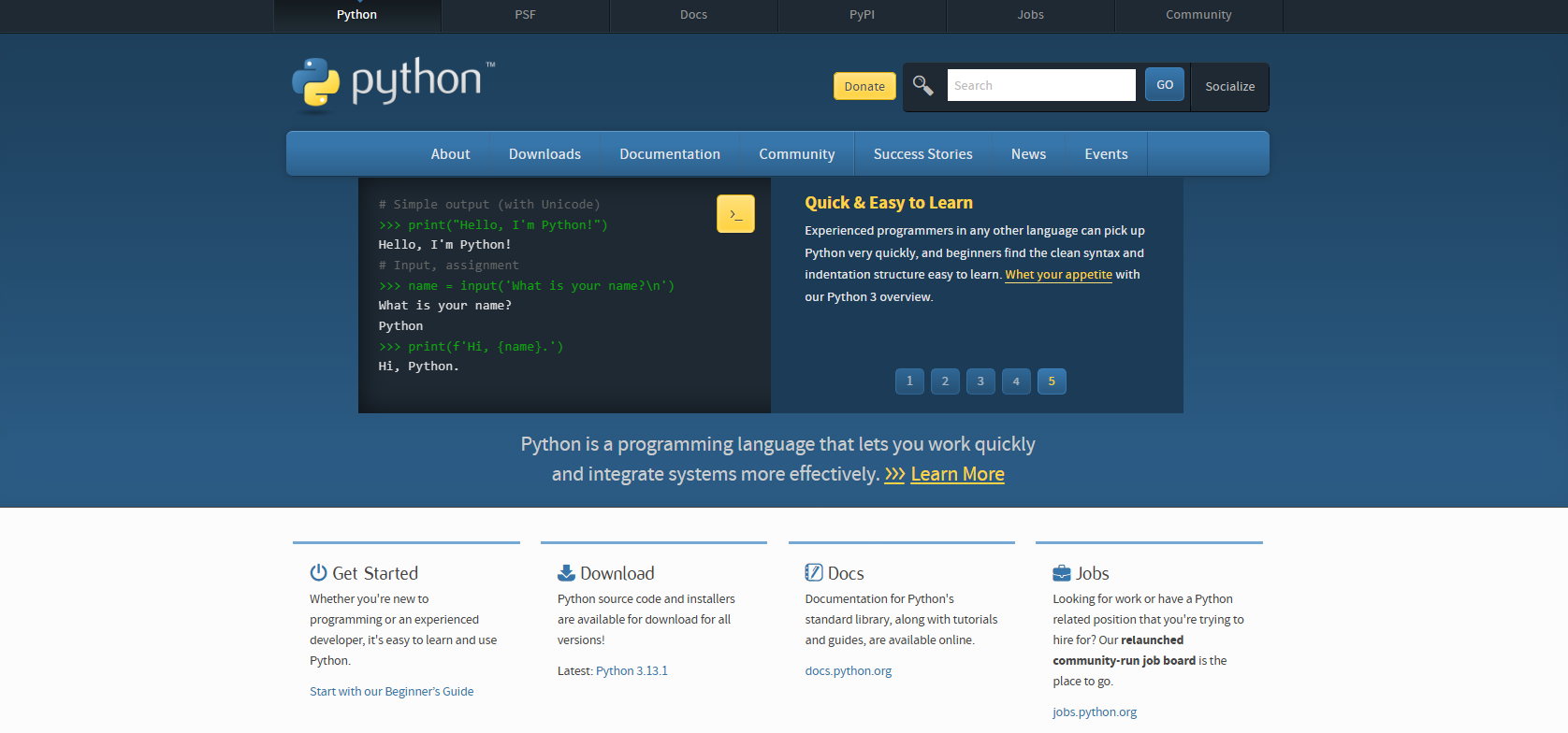Open the Success Stories menu
This screenshot has width=1568, height=733.
pos(923,154)
